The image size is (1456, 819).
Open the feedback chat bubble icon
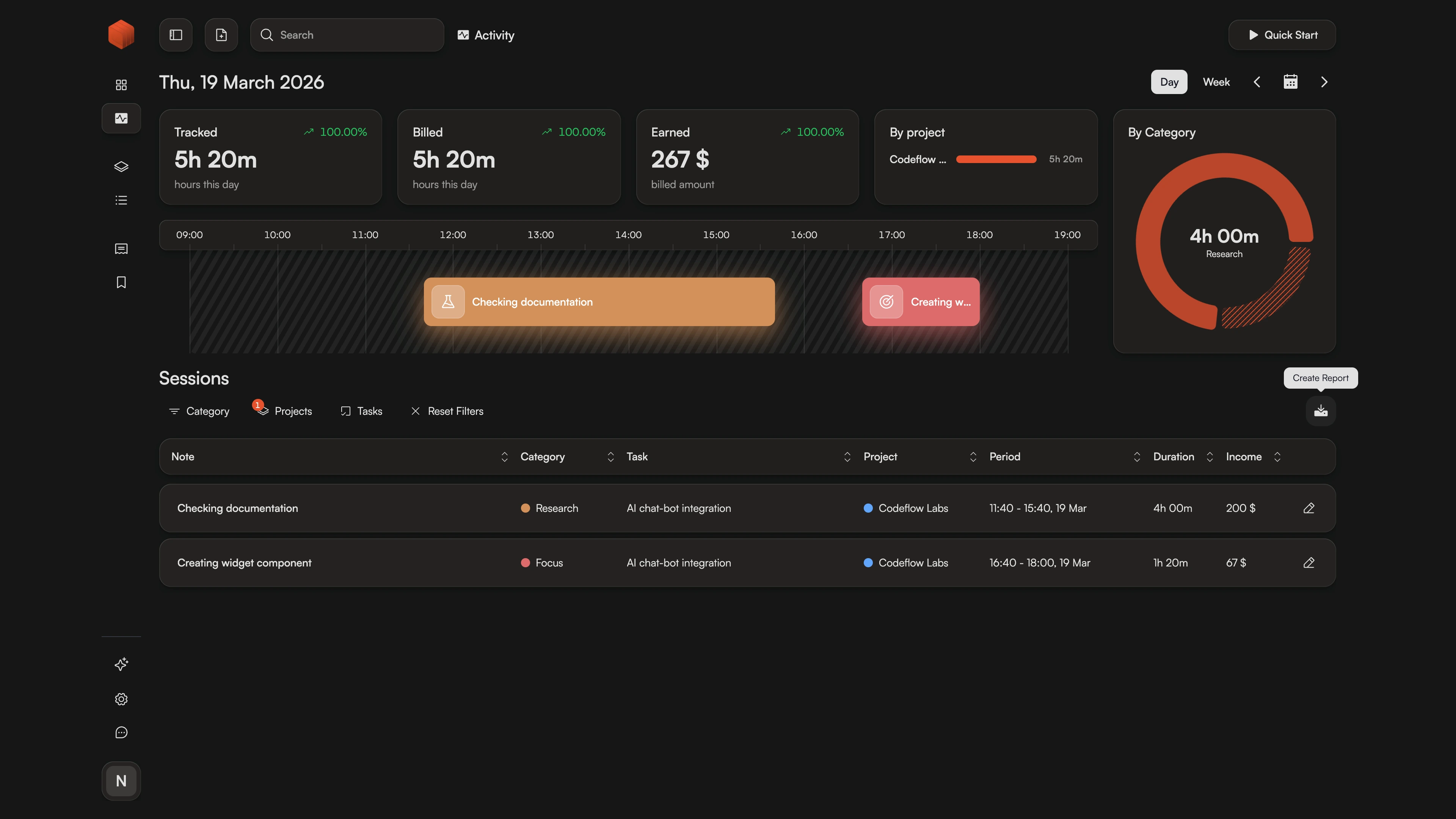[x=121, y=732]
